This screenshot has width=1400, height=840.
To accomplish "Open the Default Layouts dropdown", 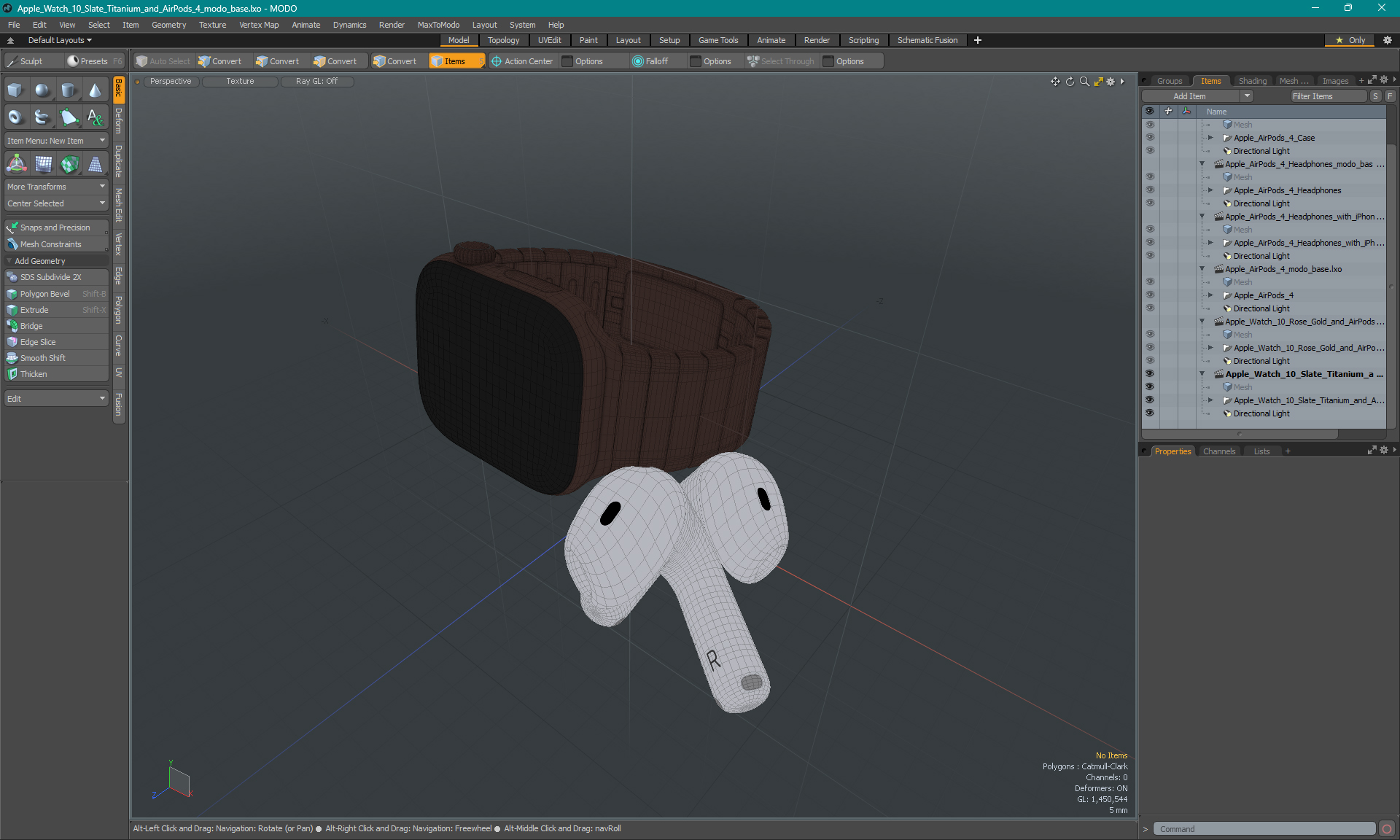I will click(x=60, y=40).
